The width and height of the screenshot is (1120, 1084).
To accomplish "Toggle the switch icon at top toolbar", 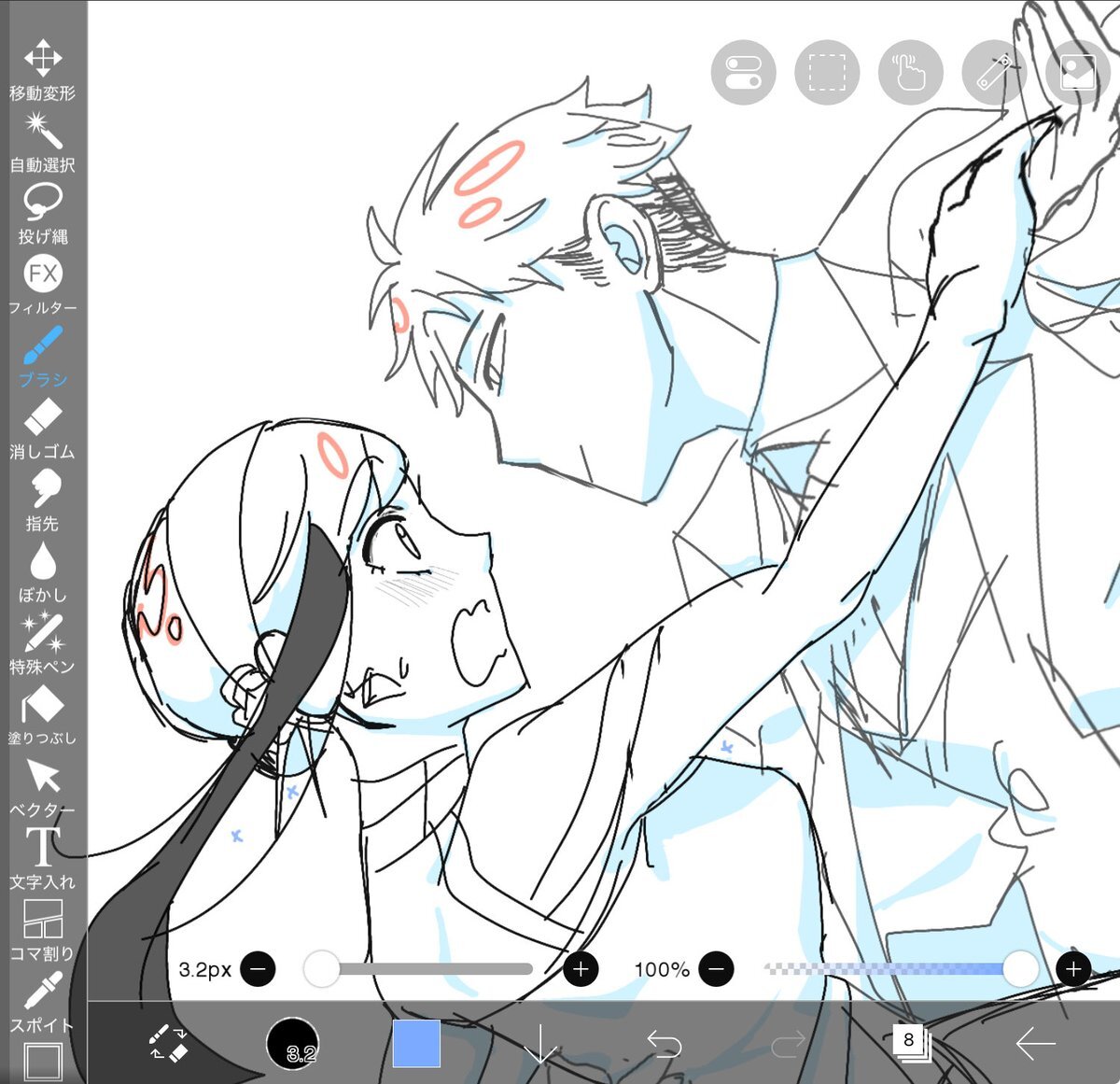I will (x=743, y=73).
